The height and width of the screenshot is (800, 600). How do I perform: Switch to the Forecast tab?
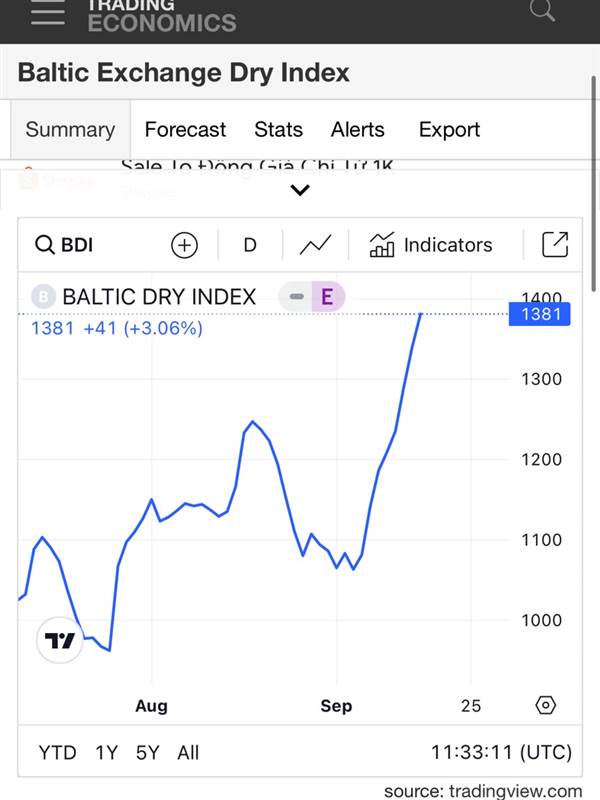coord(185,130)
